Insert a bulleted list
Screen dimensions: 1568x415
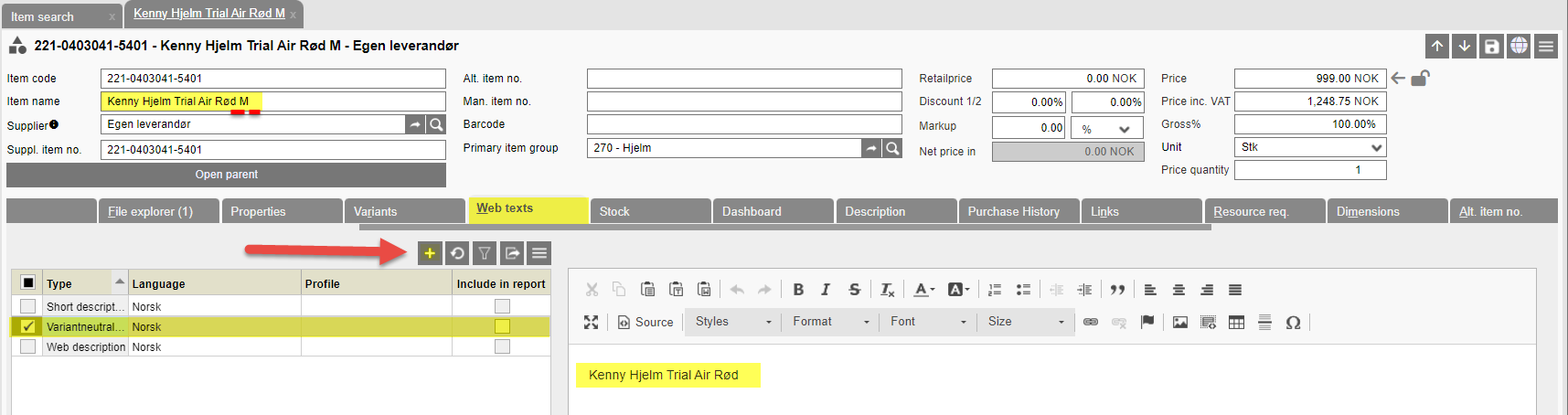(1023, 290)
